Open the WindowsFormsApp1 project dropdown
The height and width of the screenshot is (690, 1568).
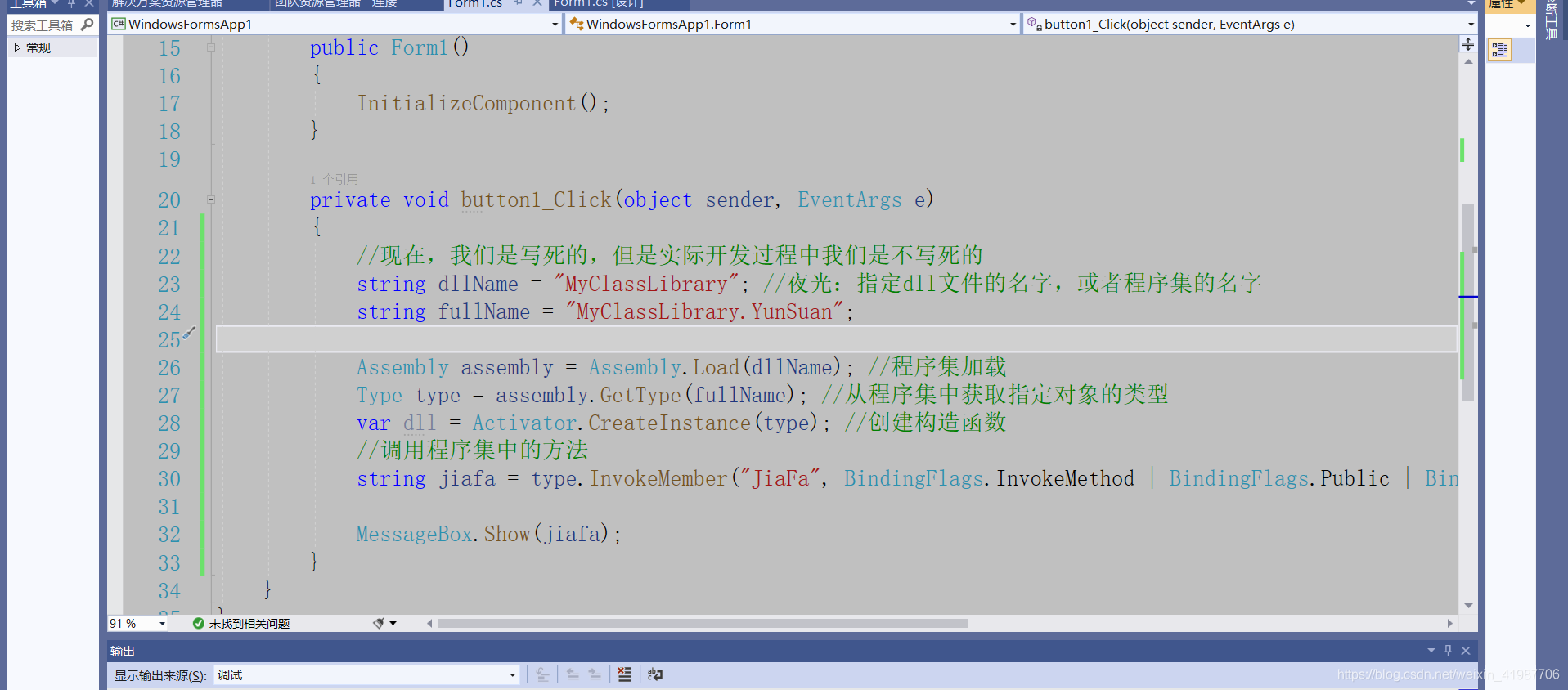pos(555,25)
